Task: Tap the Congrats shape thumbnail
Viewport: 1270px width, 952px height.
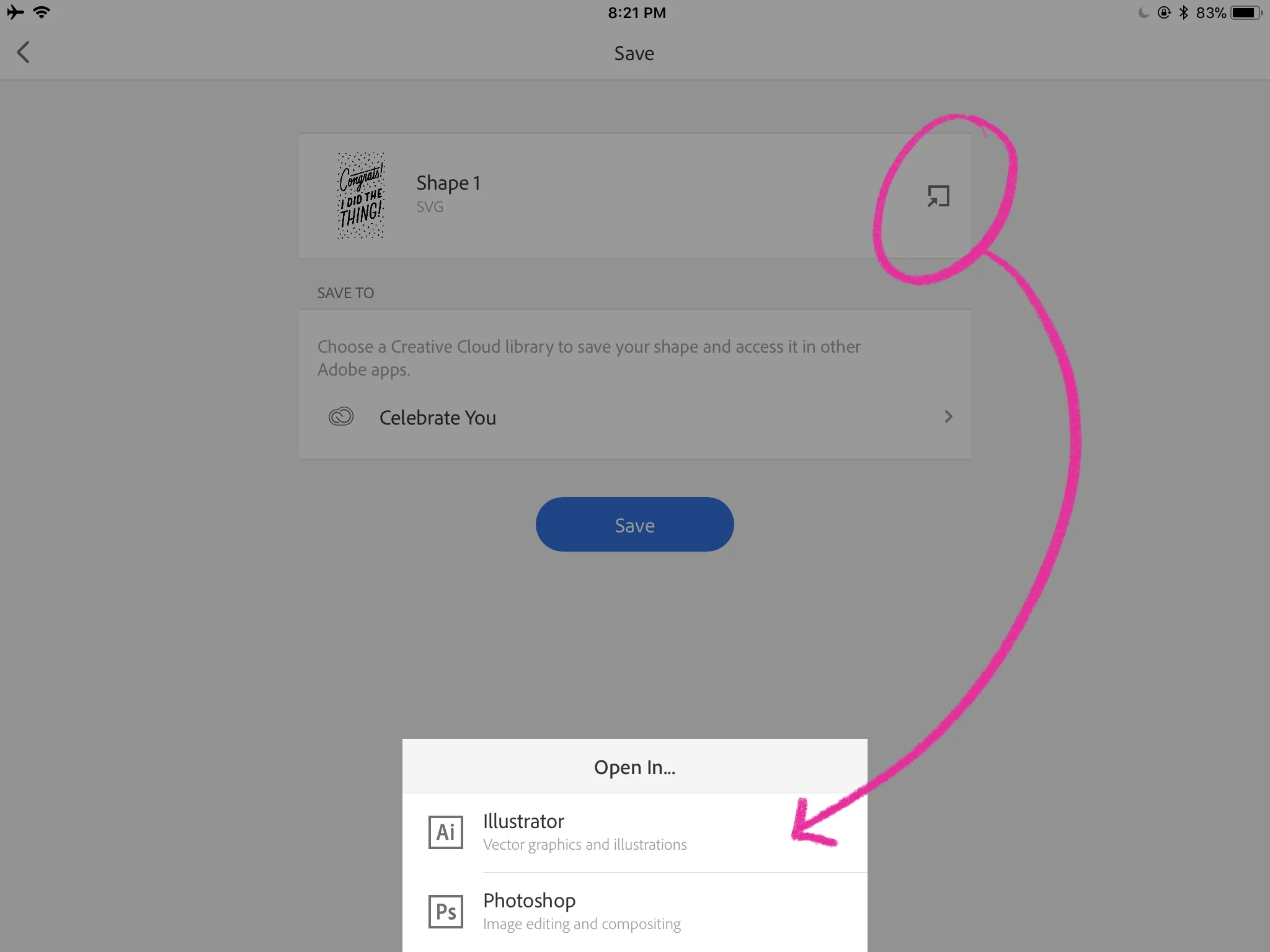Action: pos(361,196)
